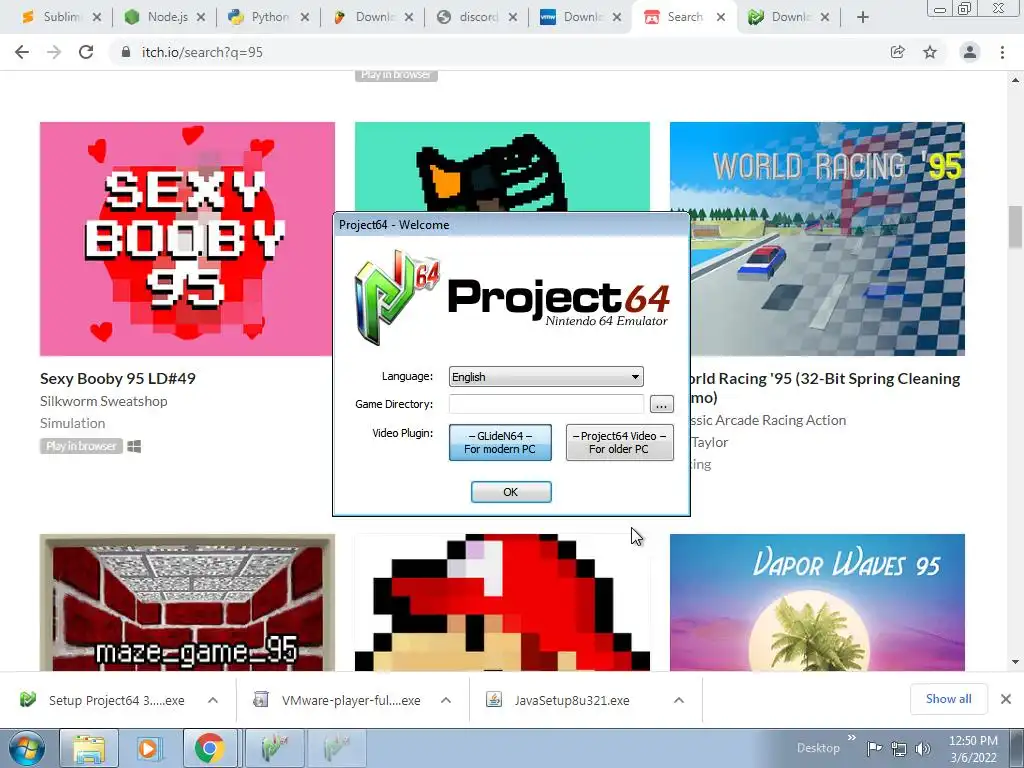Reload the itch.io search page
1024x768 pixels.
pyautogui.click(x=86, y=52)
